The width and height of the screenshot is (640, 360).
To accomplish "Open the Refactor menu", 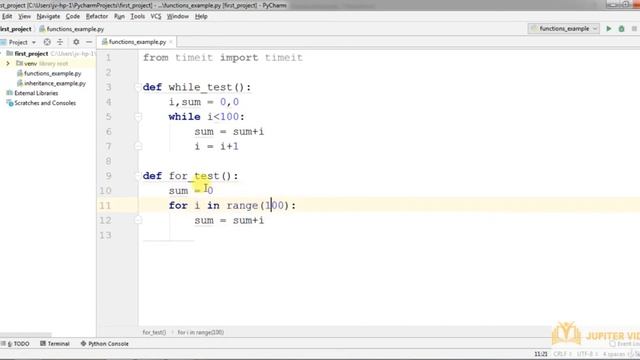I will 97,16.
